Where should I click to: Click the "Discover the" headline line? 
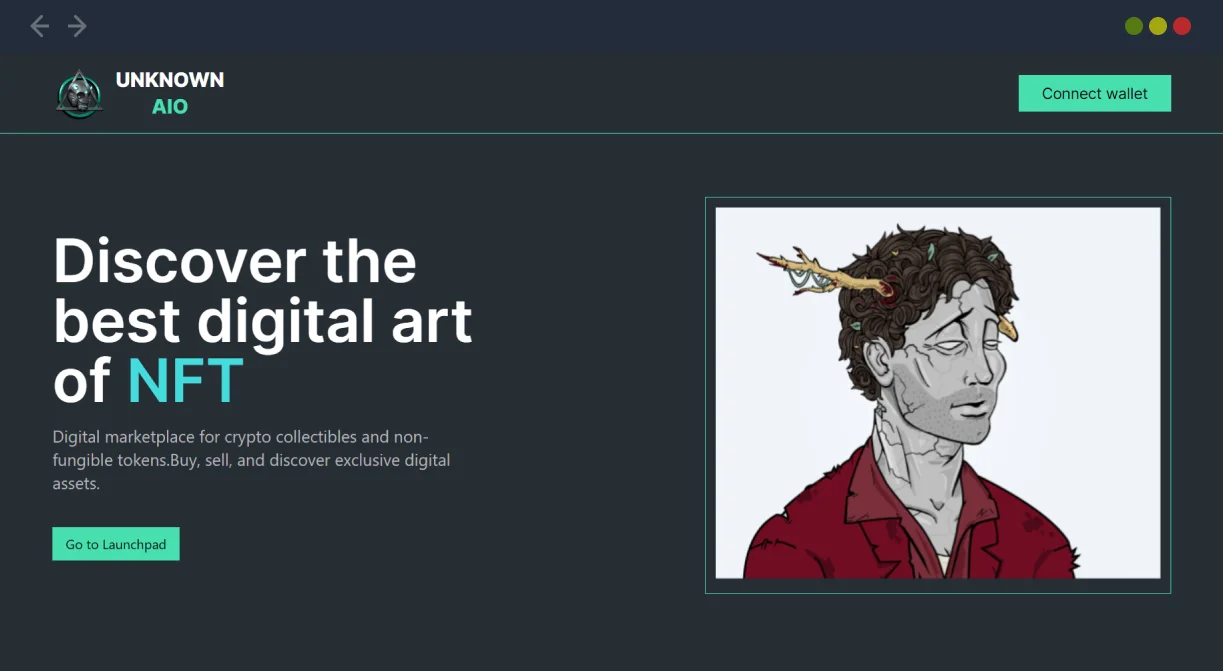235,261
